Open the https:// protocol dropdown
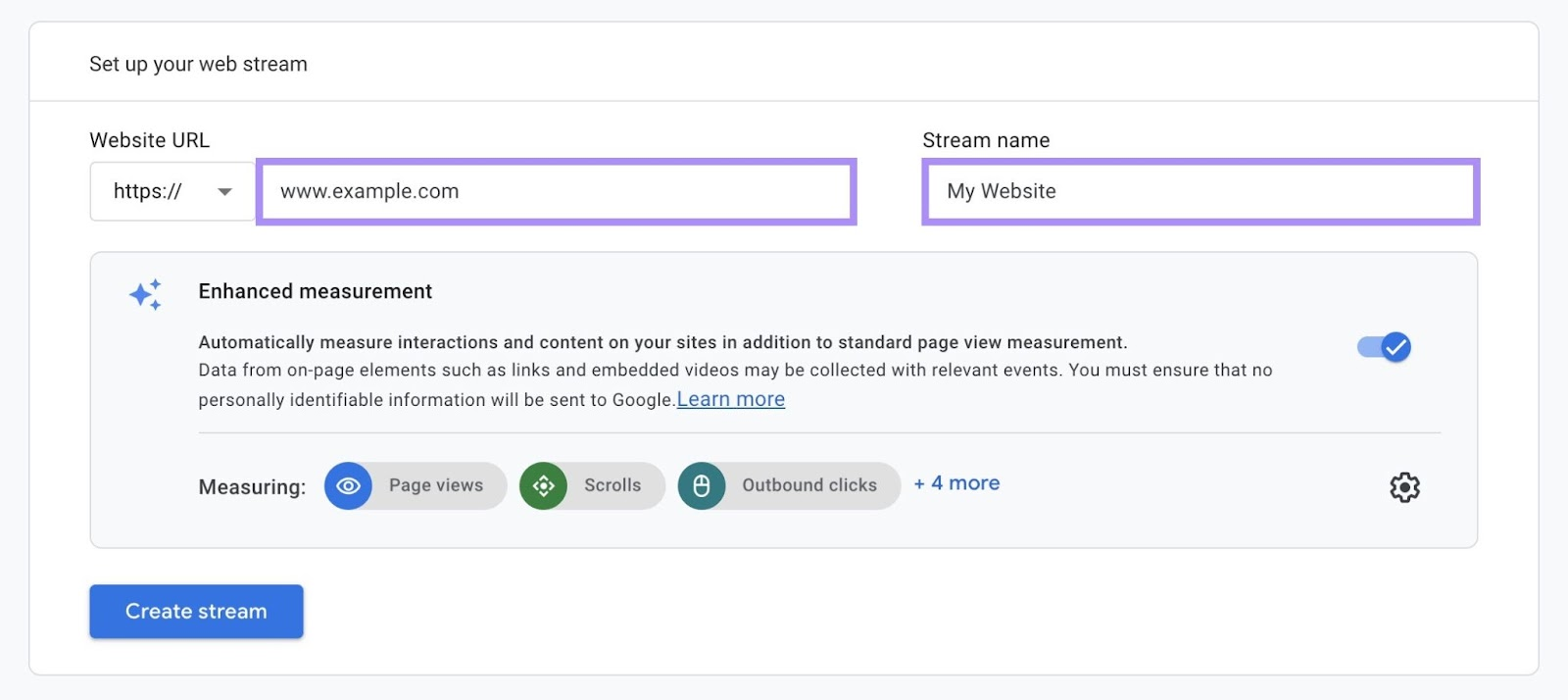This screenshot has height=700, width=1568. click(x=171, y=191)
